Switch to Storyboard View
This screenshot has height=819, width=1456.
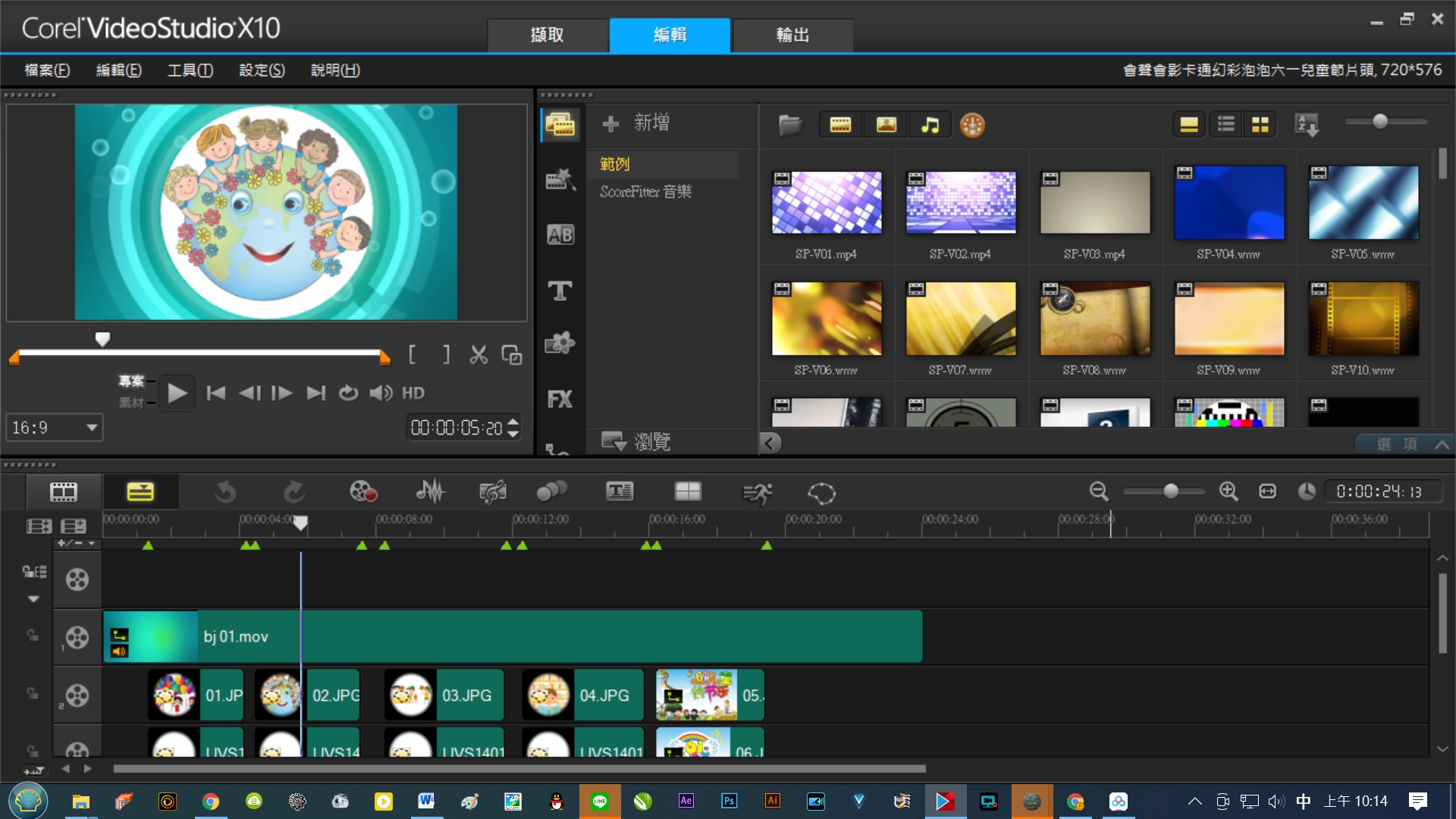point(64,492)
